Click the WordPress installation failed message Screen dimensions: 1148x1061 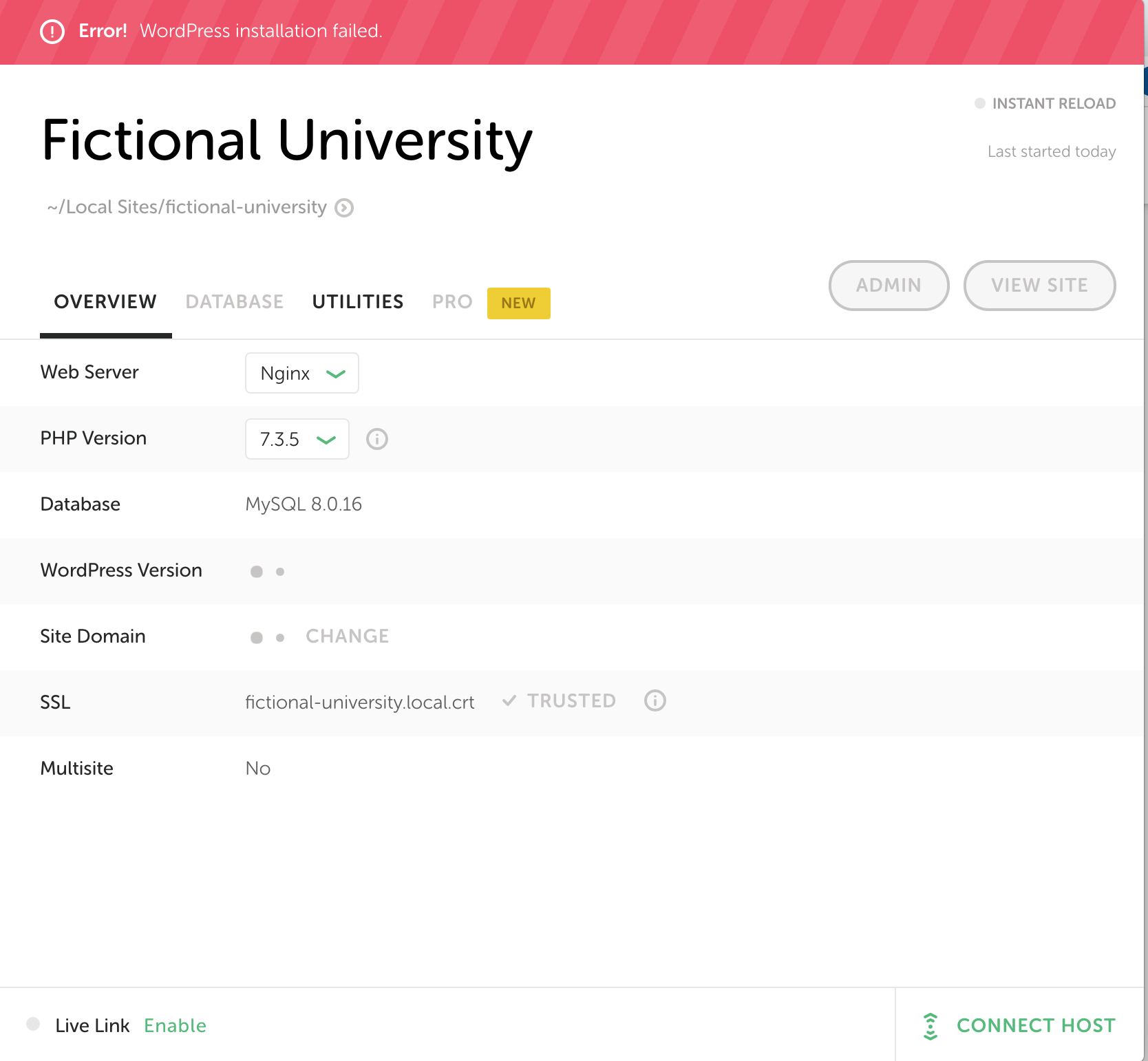click(261, 31)
